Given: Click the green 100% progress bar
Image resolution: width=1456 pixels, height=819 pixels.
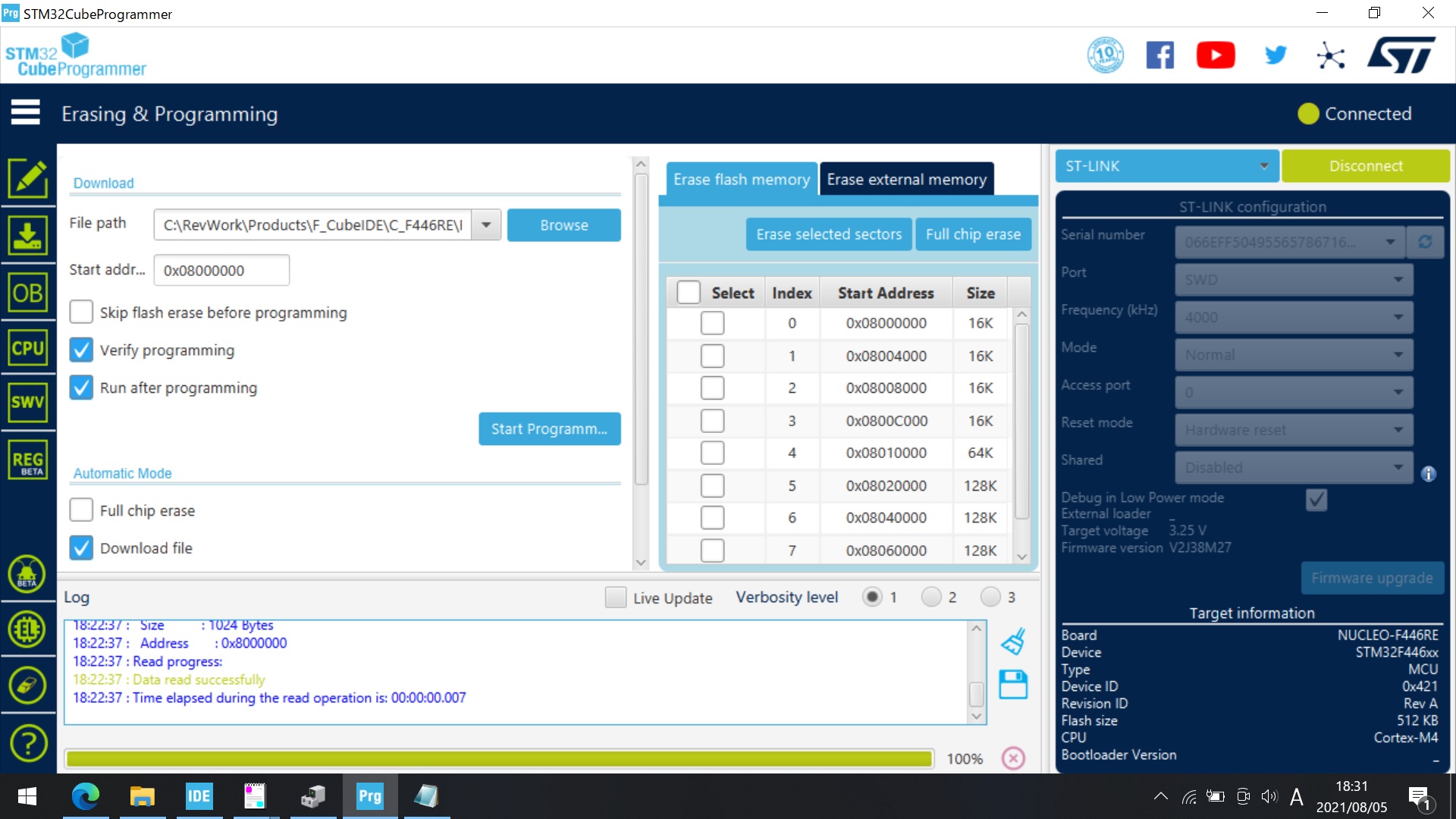Looking at the screenshot, I should coord(499,758).
